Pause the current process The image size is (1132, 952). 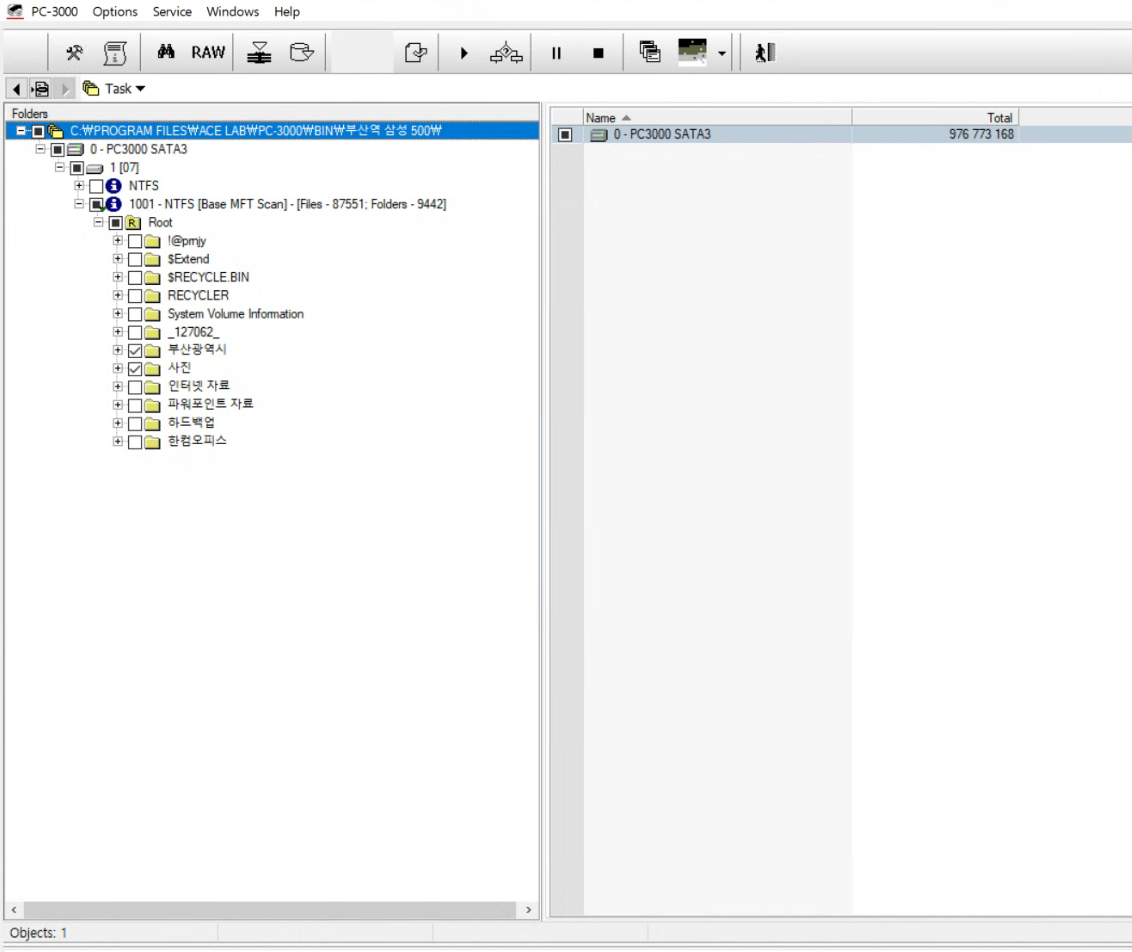coord(557,54)
